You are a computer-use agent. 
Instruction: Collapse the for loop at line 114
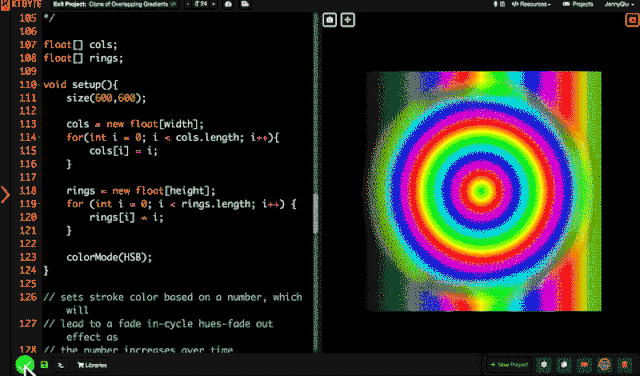click(40, 138)
